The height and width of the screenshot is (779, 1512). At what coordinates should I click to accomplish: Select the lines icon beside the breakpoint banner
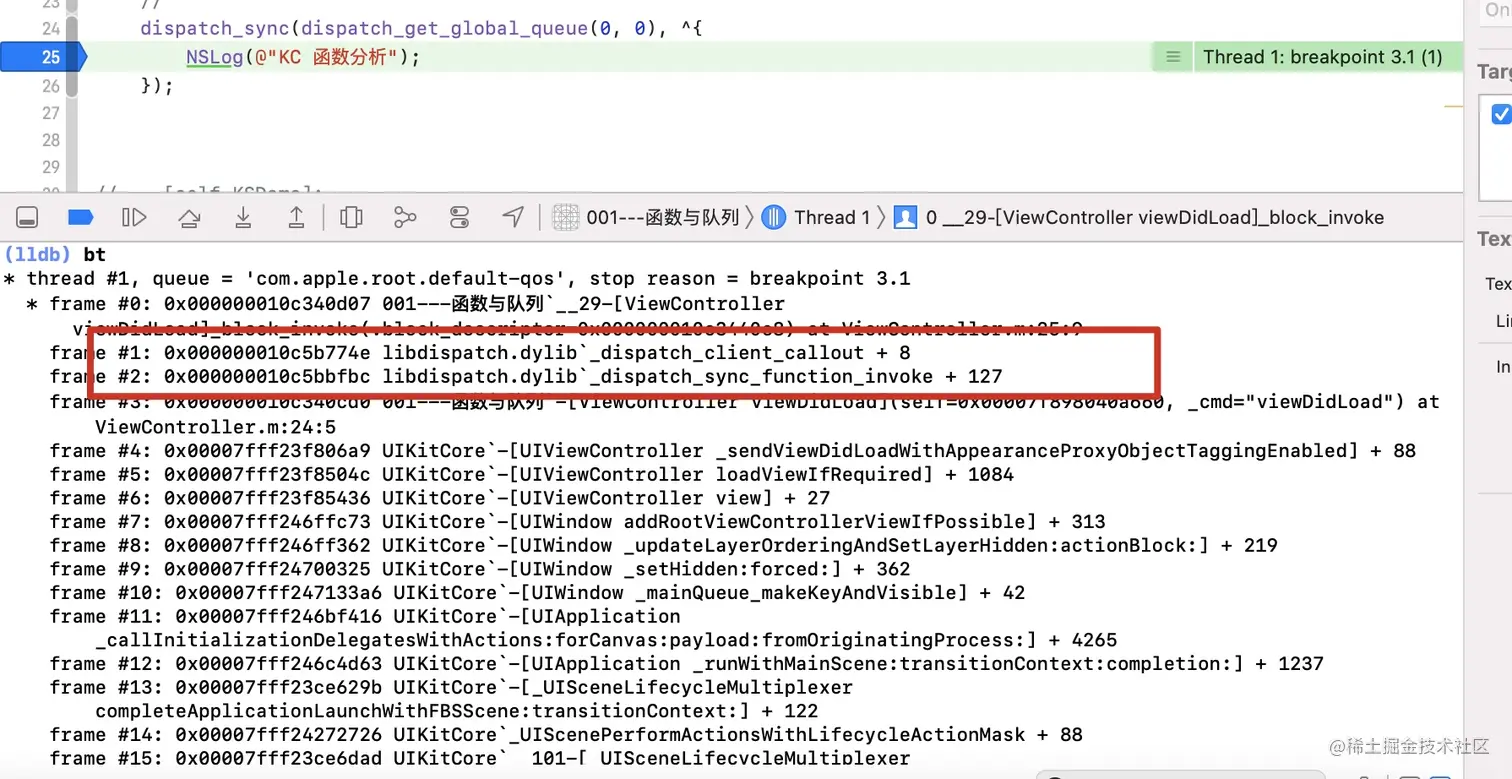click(x=1171, y=57)
